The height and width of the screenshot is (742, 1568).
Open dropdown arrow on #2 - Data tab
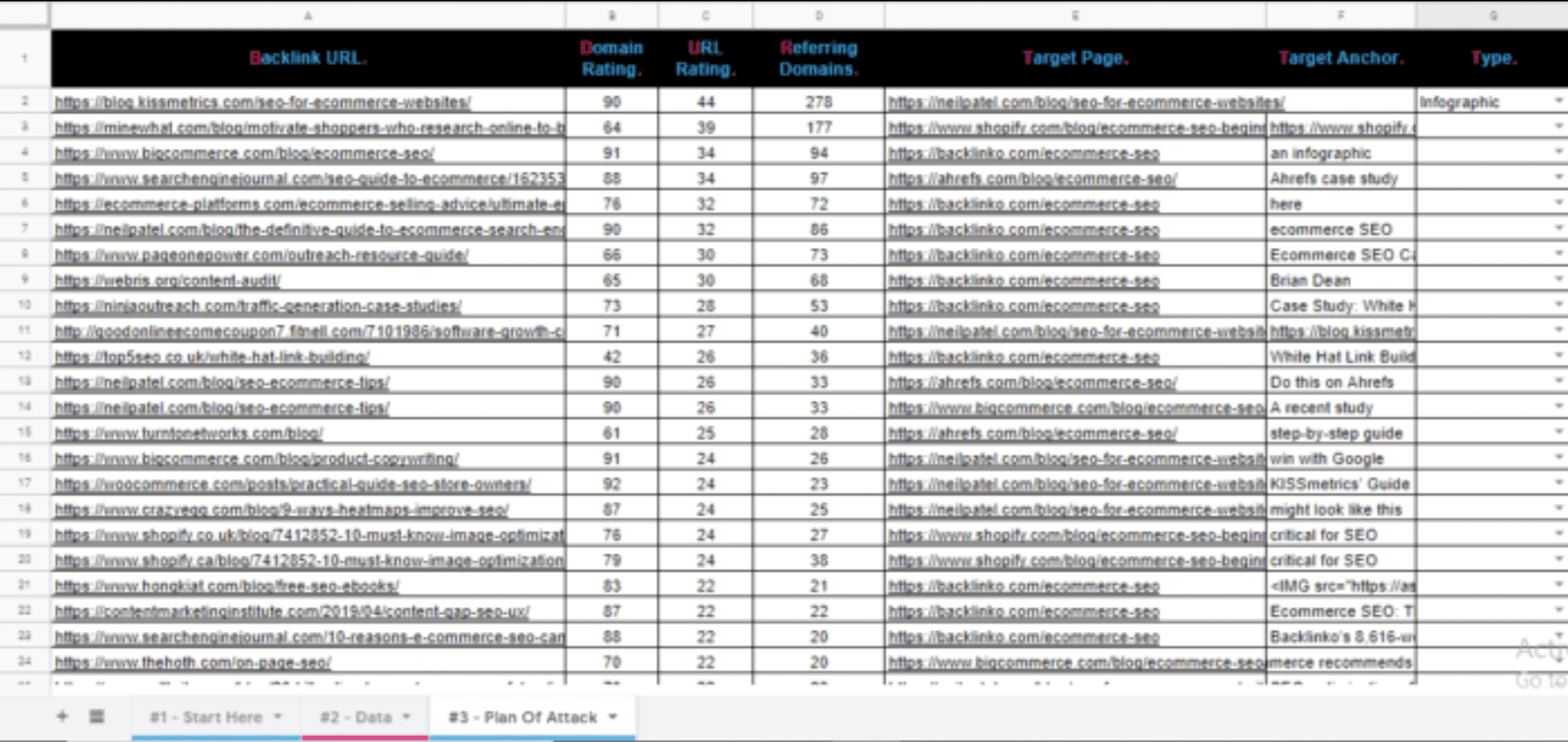point(406,717)
